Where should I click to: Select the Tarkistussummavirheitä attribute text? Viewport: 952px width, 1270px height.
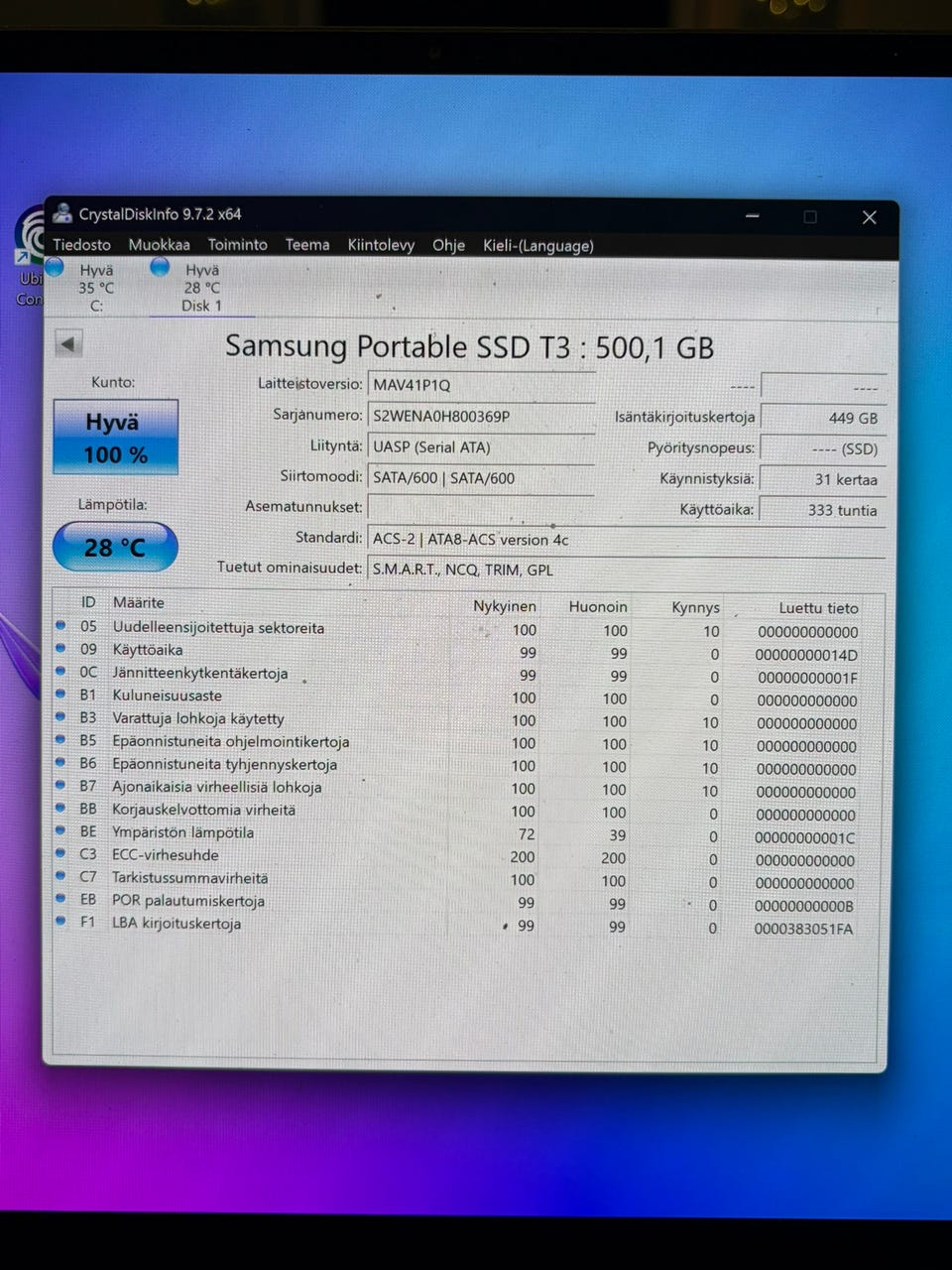click(x=190, y=878)
